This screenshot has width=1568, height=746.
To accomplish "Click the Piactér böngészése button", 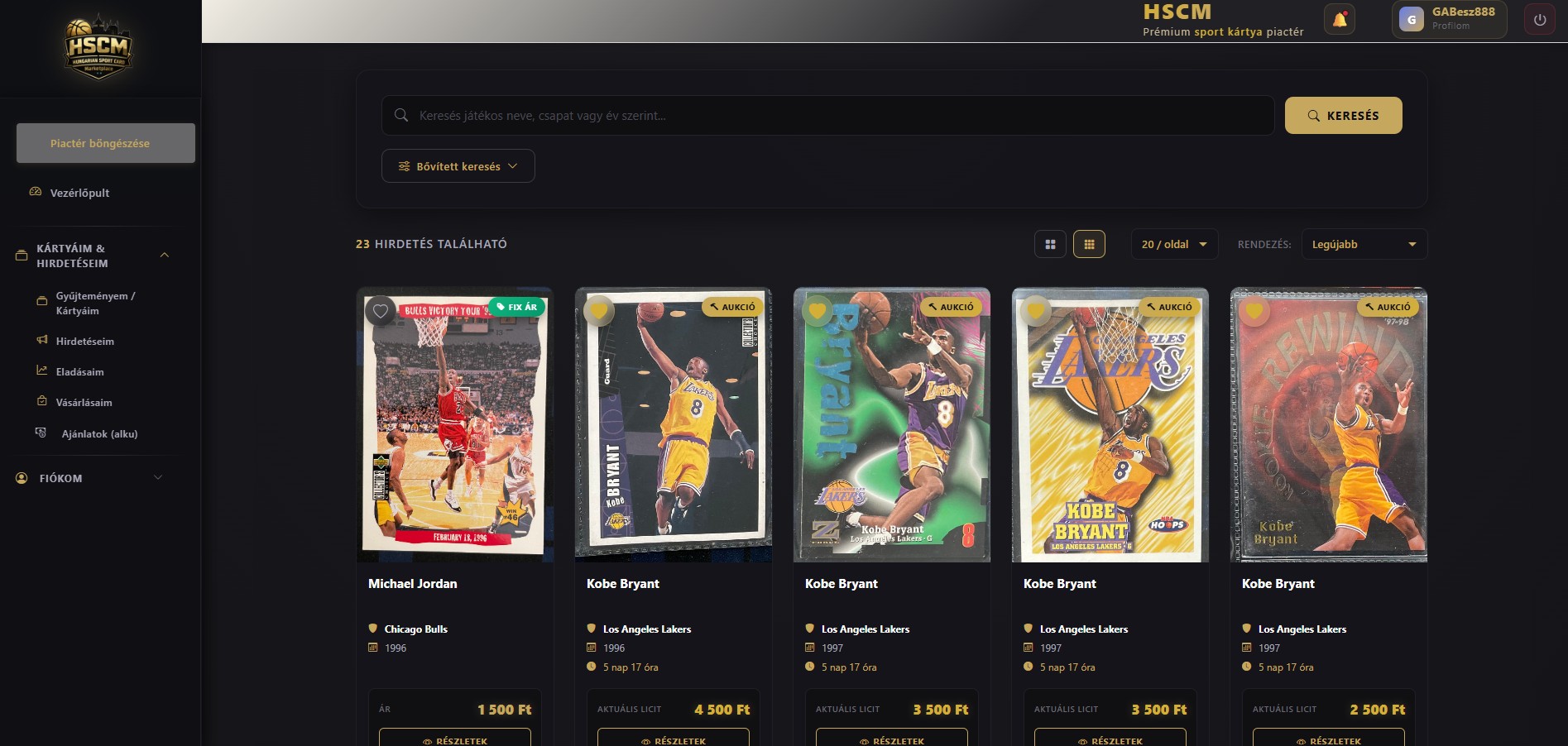I will tap(106, 143).
